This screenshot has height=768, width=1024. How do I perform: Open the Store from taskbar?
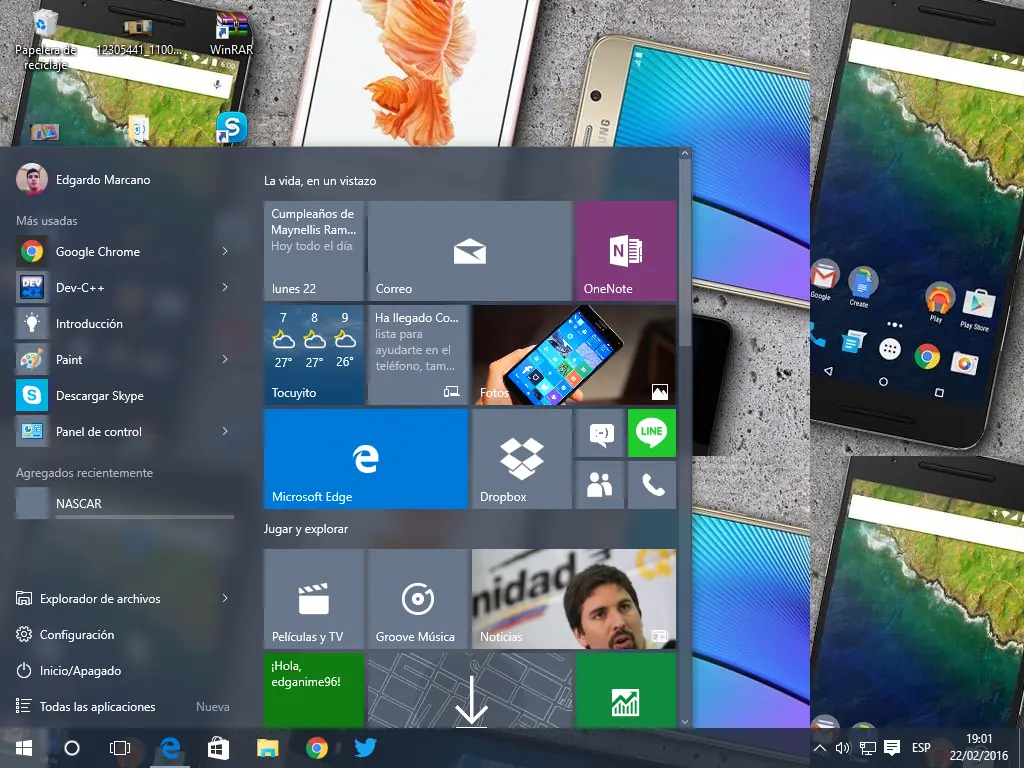tap(218, 748)
